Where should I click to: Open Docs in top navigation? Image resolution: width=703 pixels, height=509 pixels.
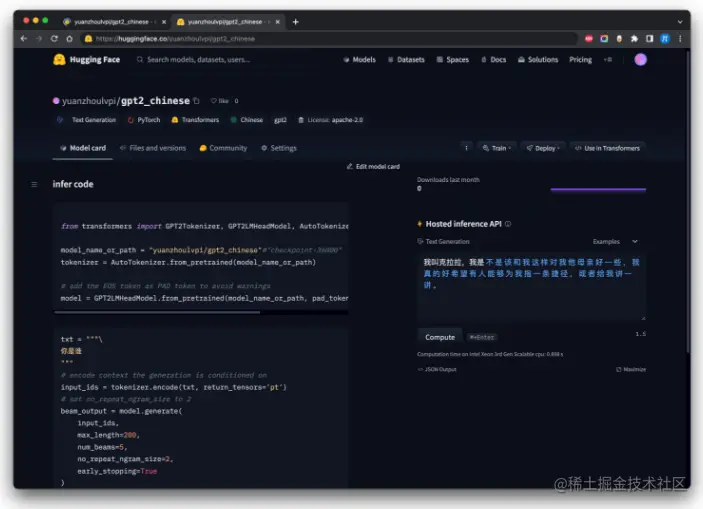[494, 60]
